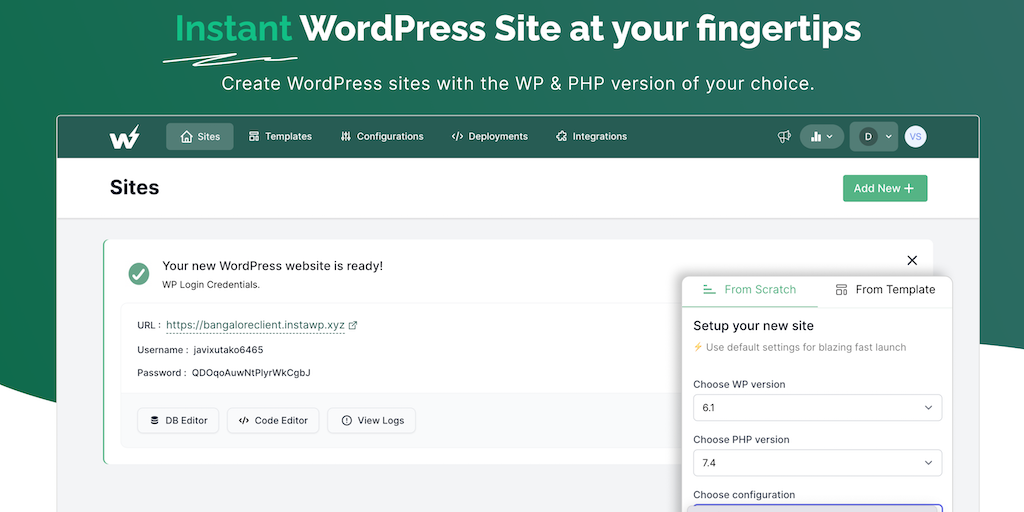Open the Code Editor
The height and width of the screenshot is (512, 1024).
pos(273,421)
